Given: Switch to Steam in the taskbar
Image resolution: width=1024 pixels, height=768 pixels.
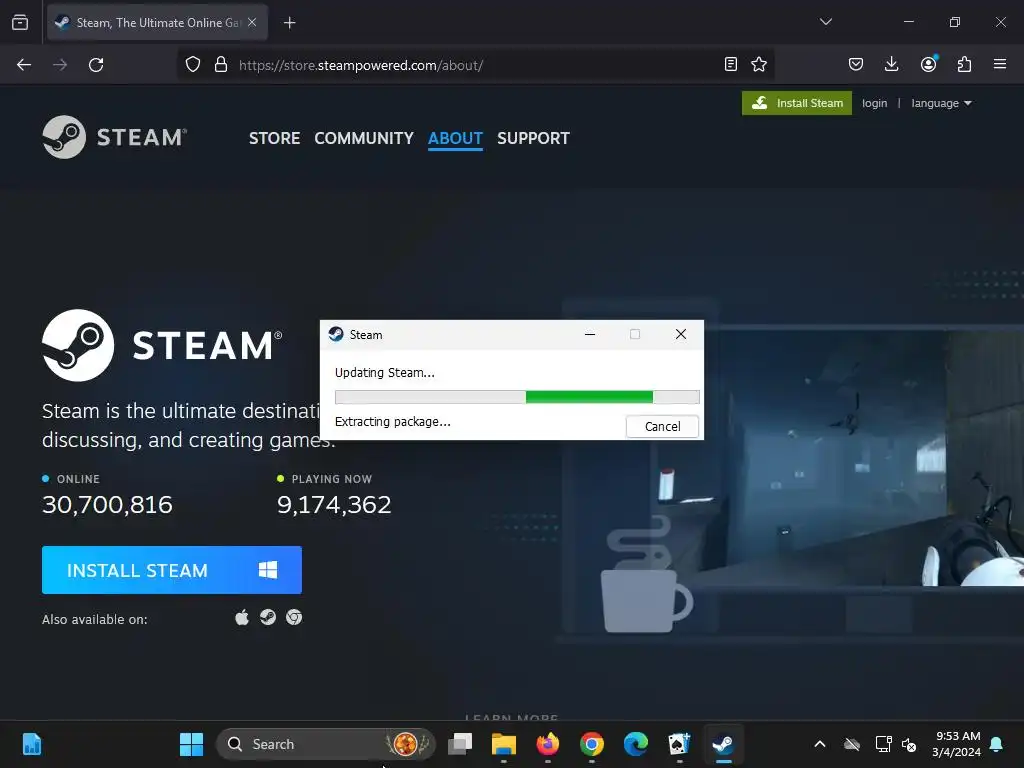Looking at the screenshot, I should (x=723, y=744).
